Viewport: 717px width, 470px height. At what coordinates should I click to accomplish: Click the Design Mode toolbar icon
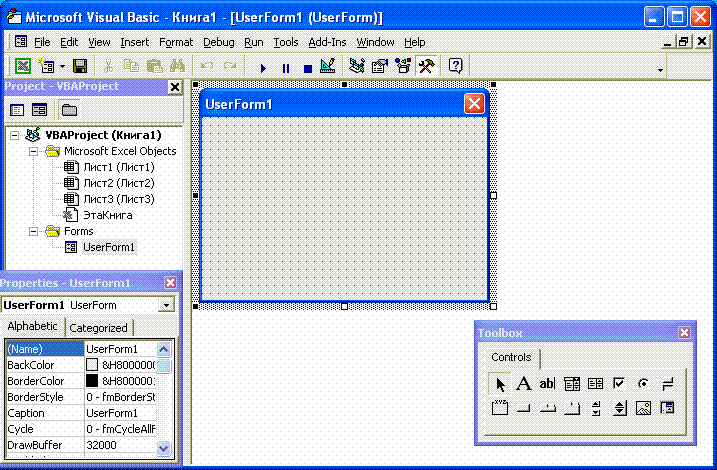[x=328, y=66]
